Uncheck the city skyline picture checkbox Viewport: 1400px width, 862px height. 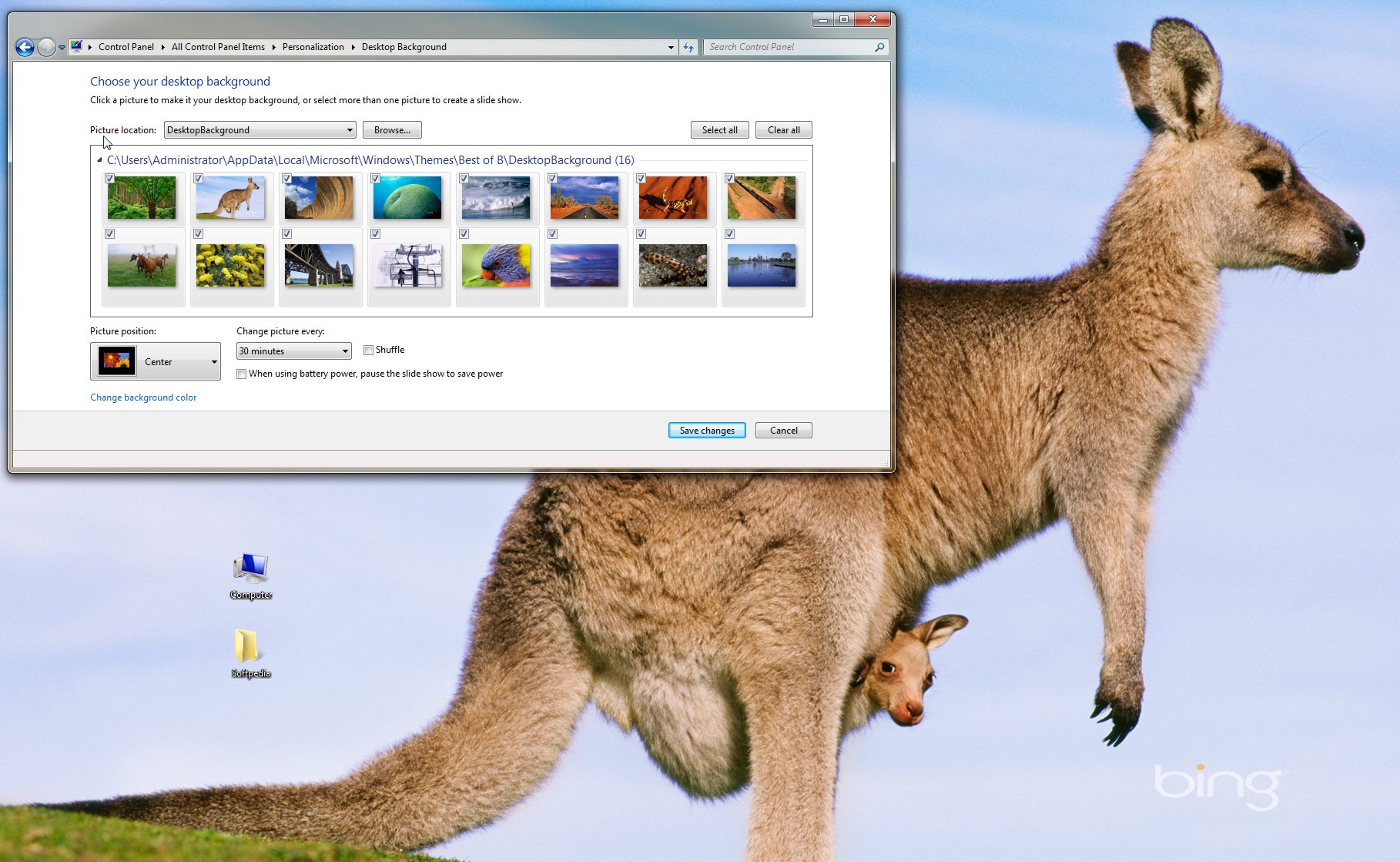730,234
